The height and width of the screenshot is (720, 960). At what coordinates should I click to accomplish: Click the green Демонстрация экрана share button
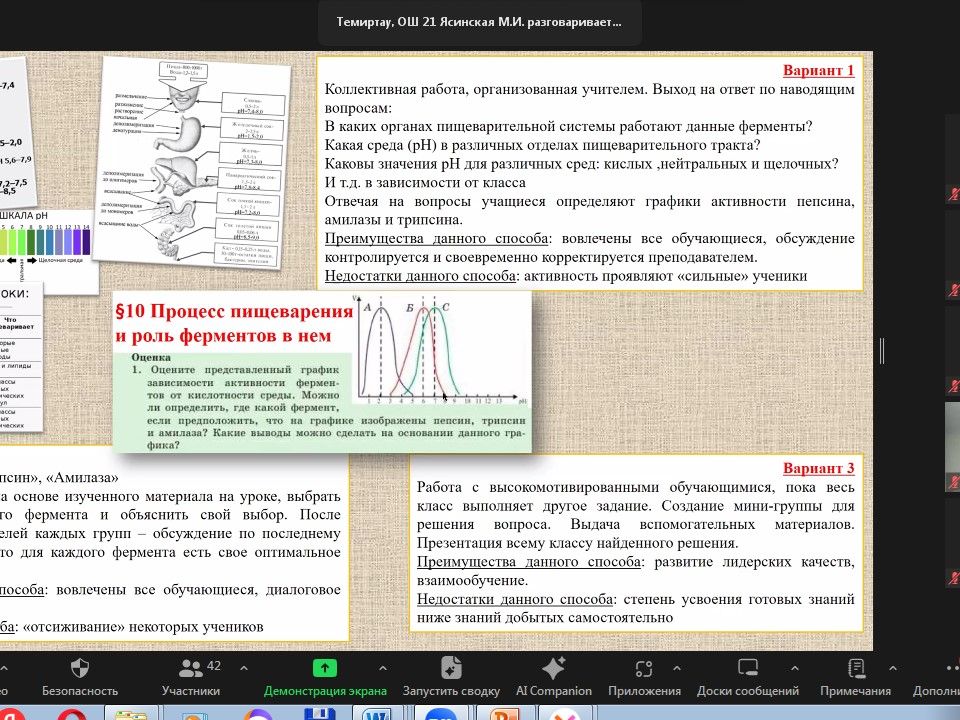pos(325,669)
